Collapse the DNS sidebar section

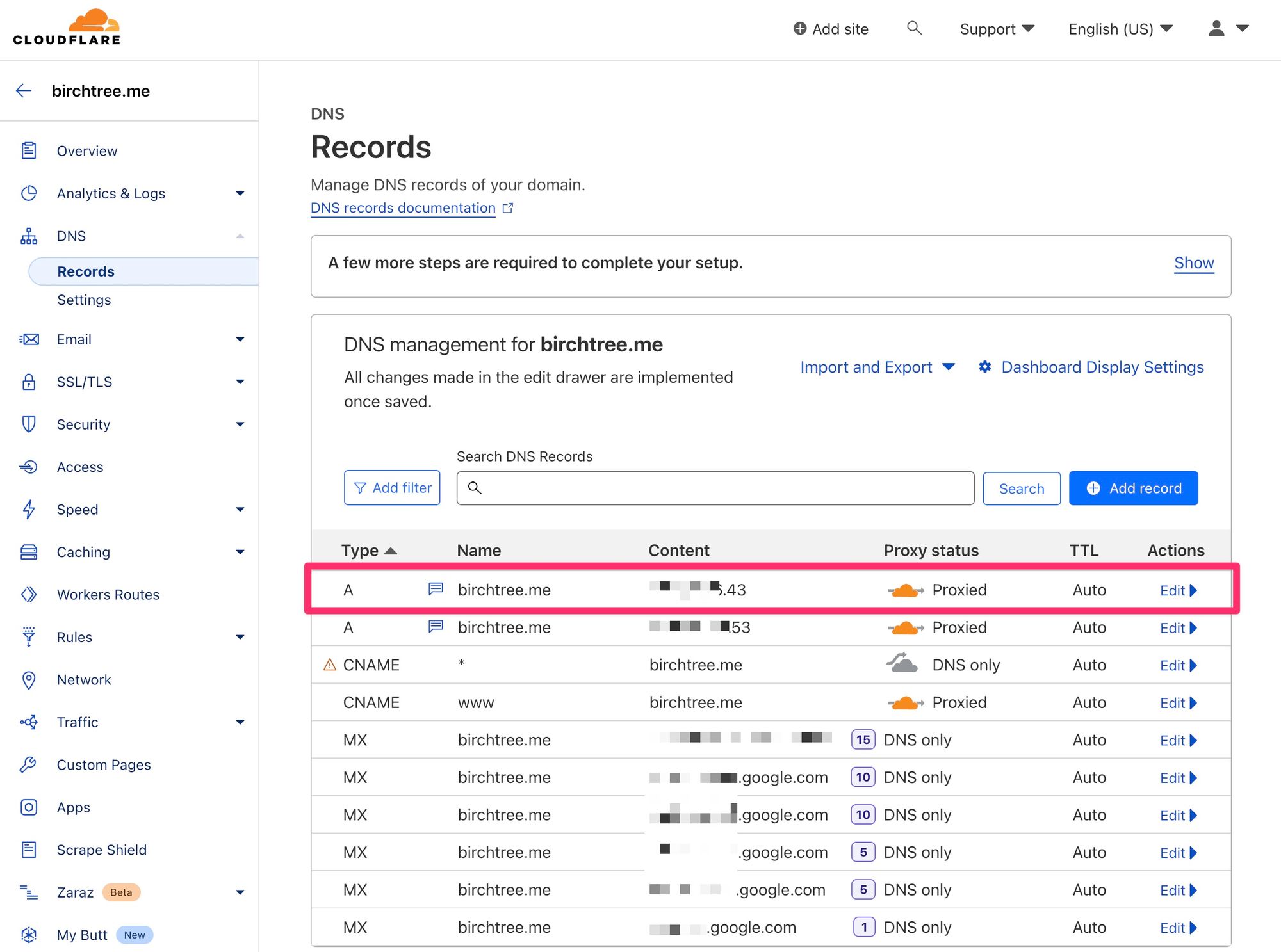click(x=240, y=236)
